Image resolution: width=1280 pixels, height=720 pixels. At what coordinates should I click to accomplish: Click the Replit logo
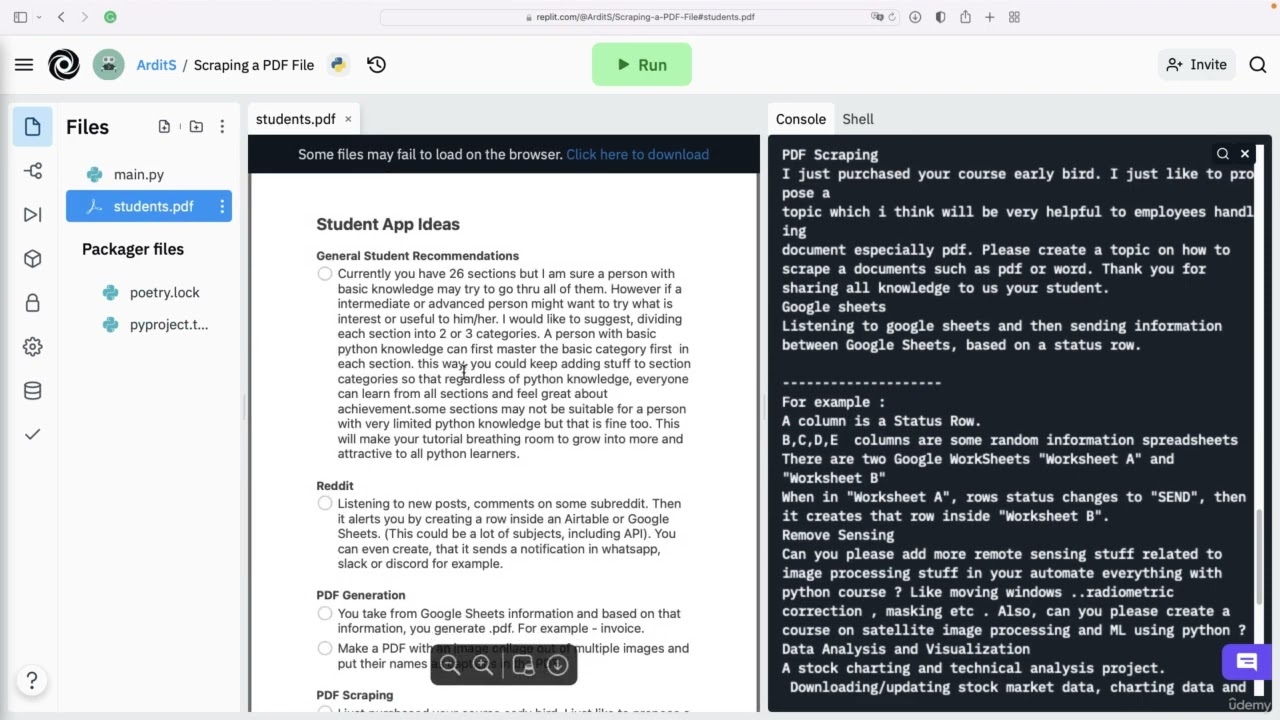point(64,65)
